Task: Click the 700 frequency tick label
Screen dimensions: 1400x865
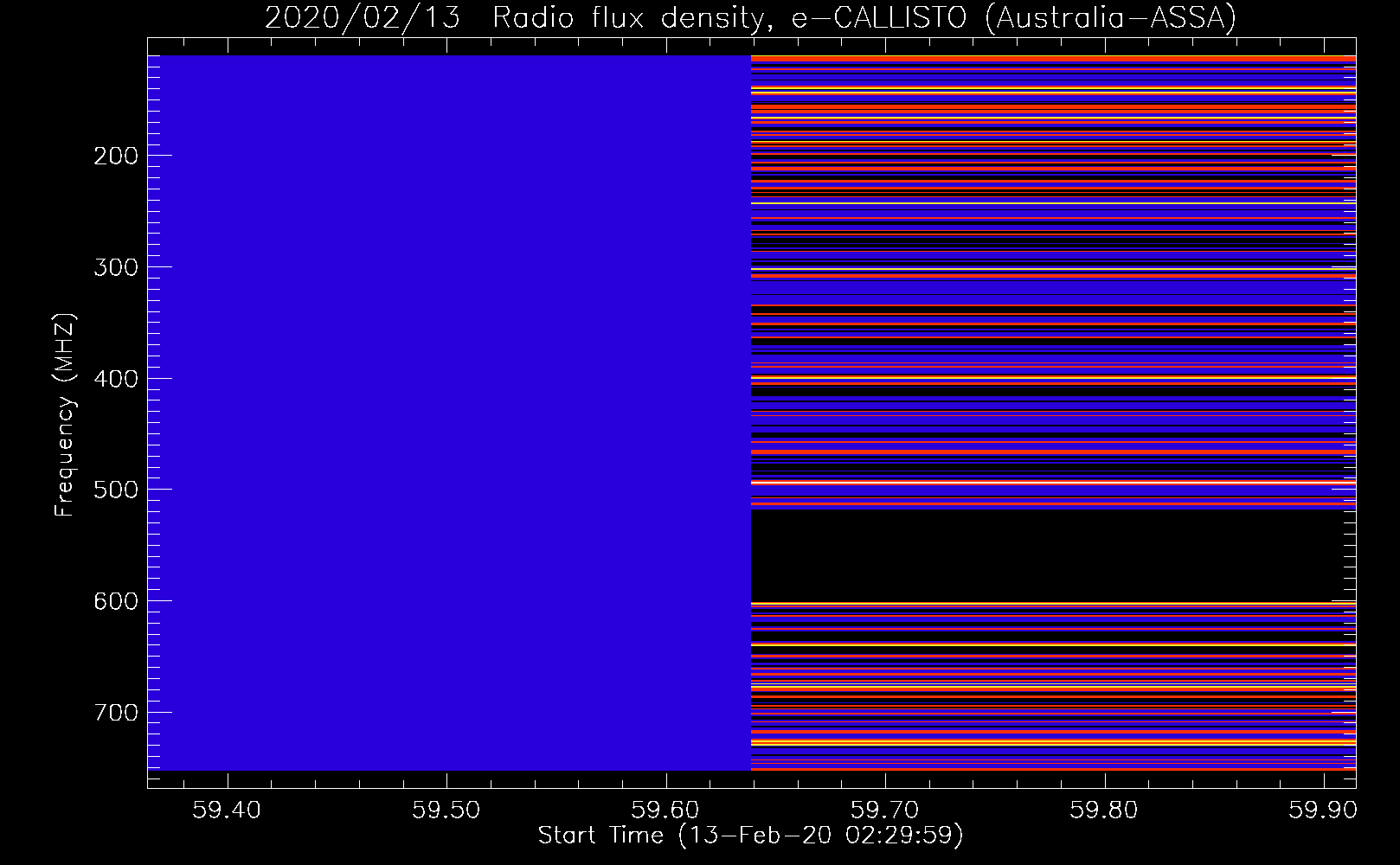Action: coord(116,713)
